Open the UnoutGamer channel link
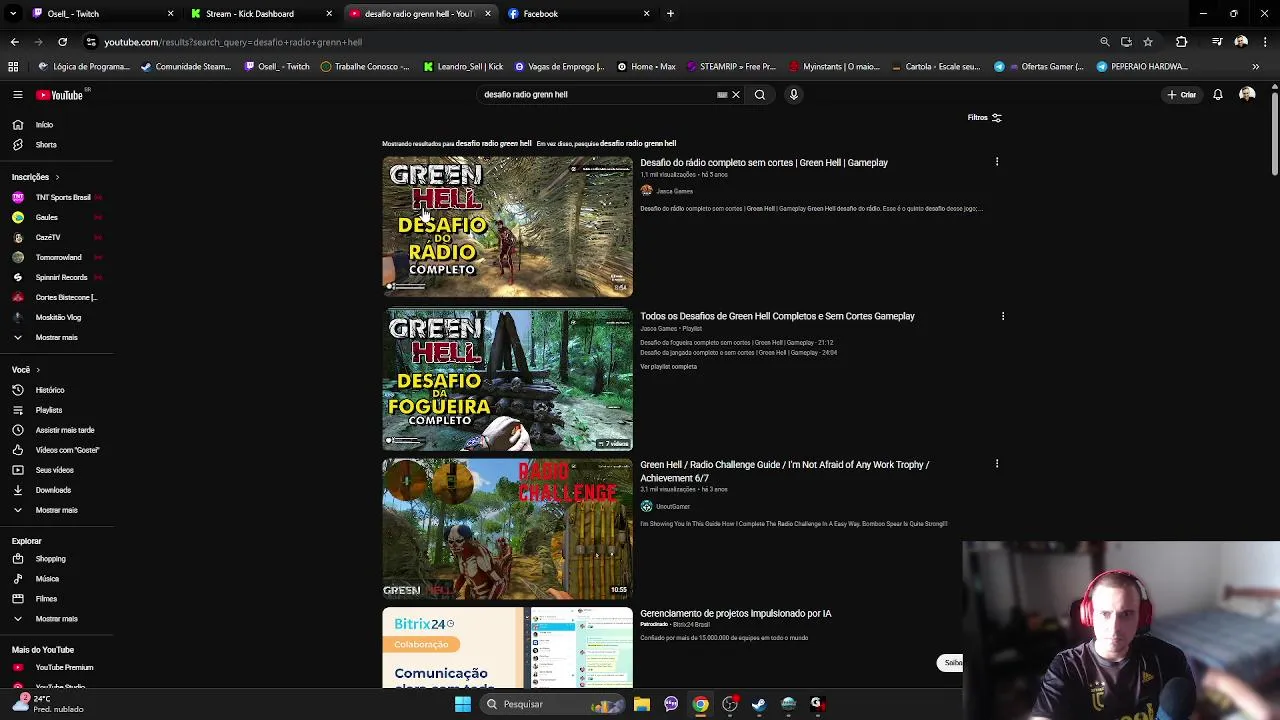Viewport: 1280px width, 720px height. (672, 507)
